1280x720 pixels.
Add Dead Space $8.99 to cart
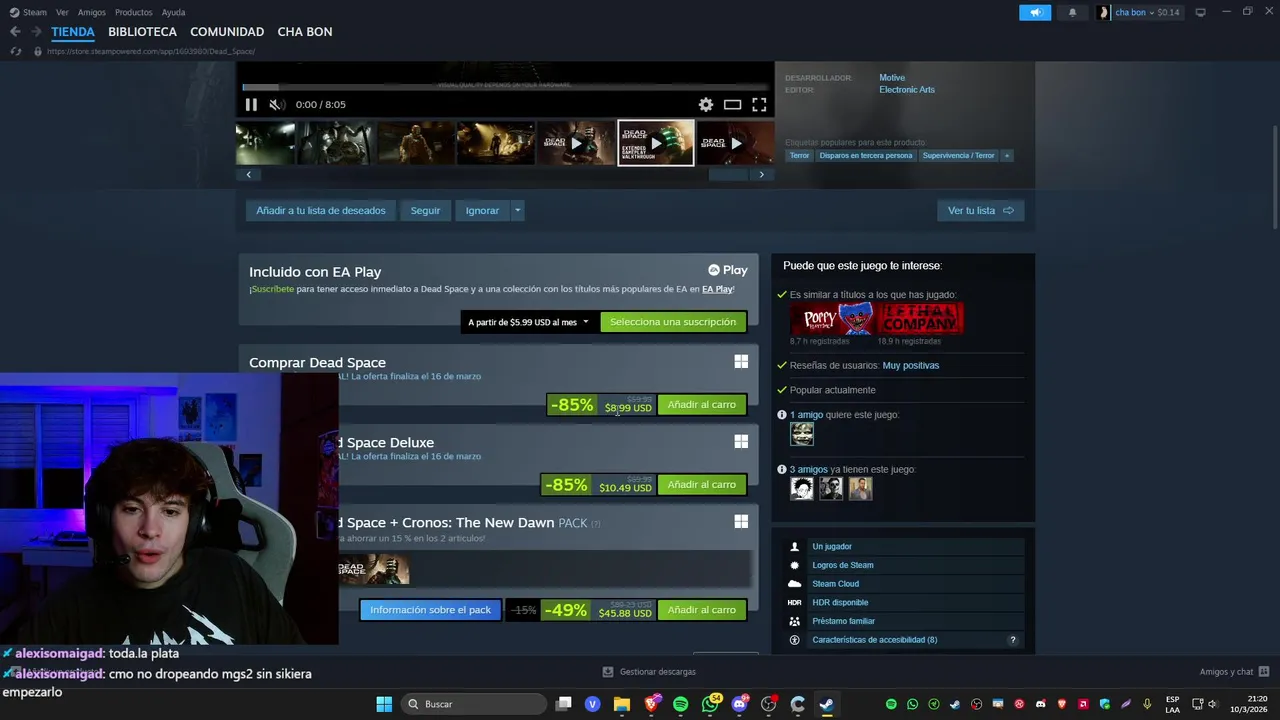[701, 404]
